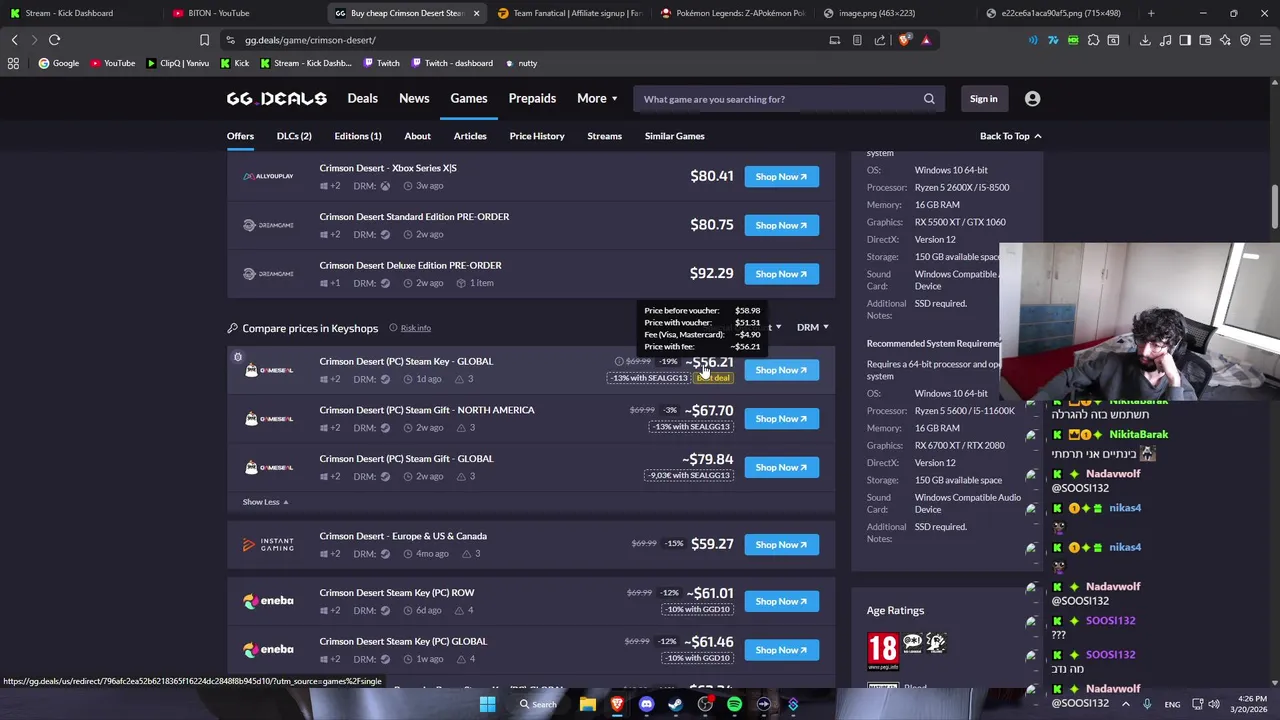Image resolution: width=1280 pixels, height=720 pixels.
Task: Click the page vertical scrollbar thumb
Action: tap(1274, 207)
